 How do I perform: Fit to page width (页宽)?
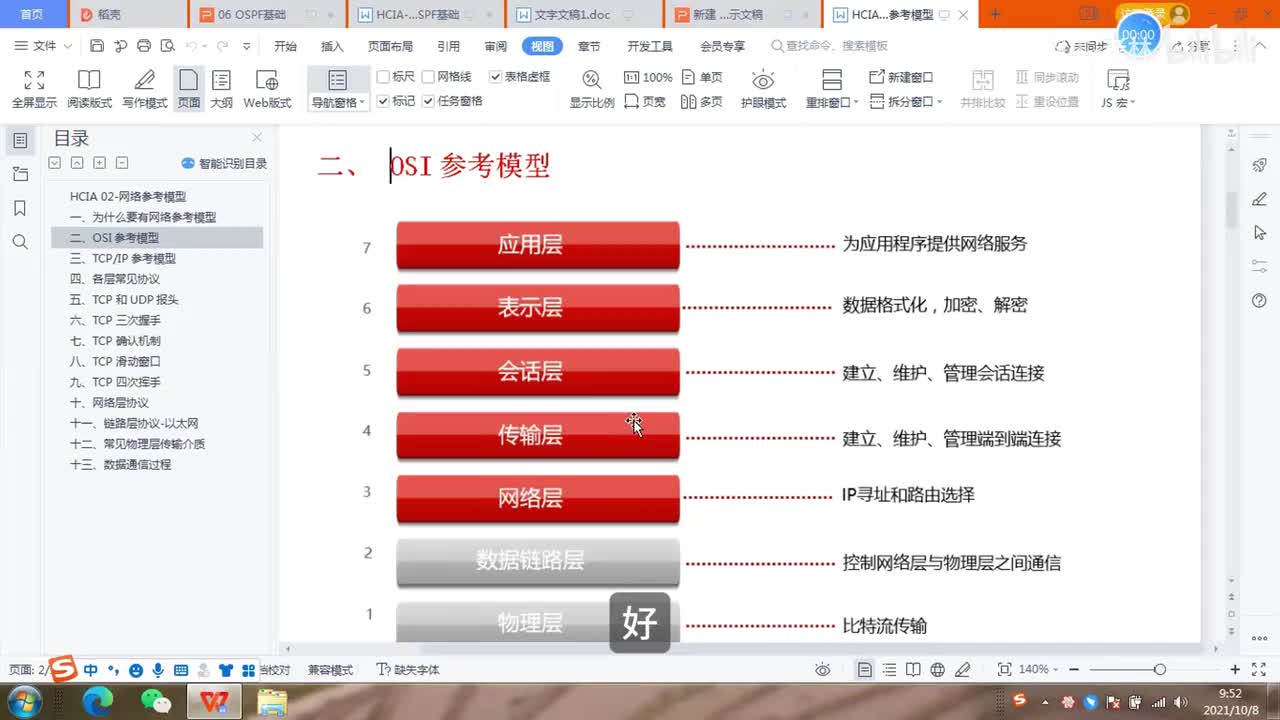tap(645, 101)
